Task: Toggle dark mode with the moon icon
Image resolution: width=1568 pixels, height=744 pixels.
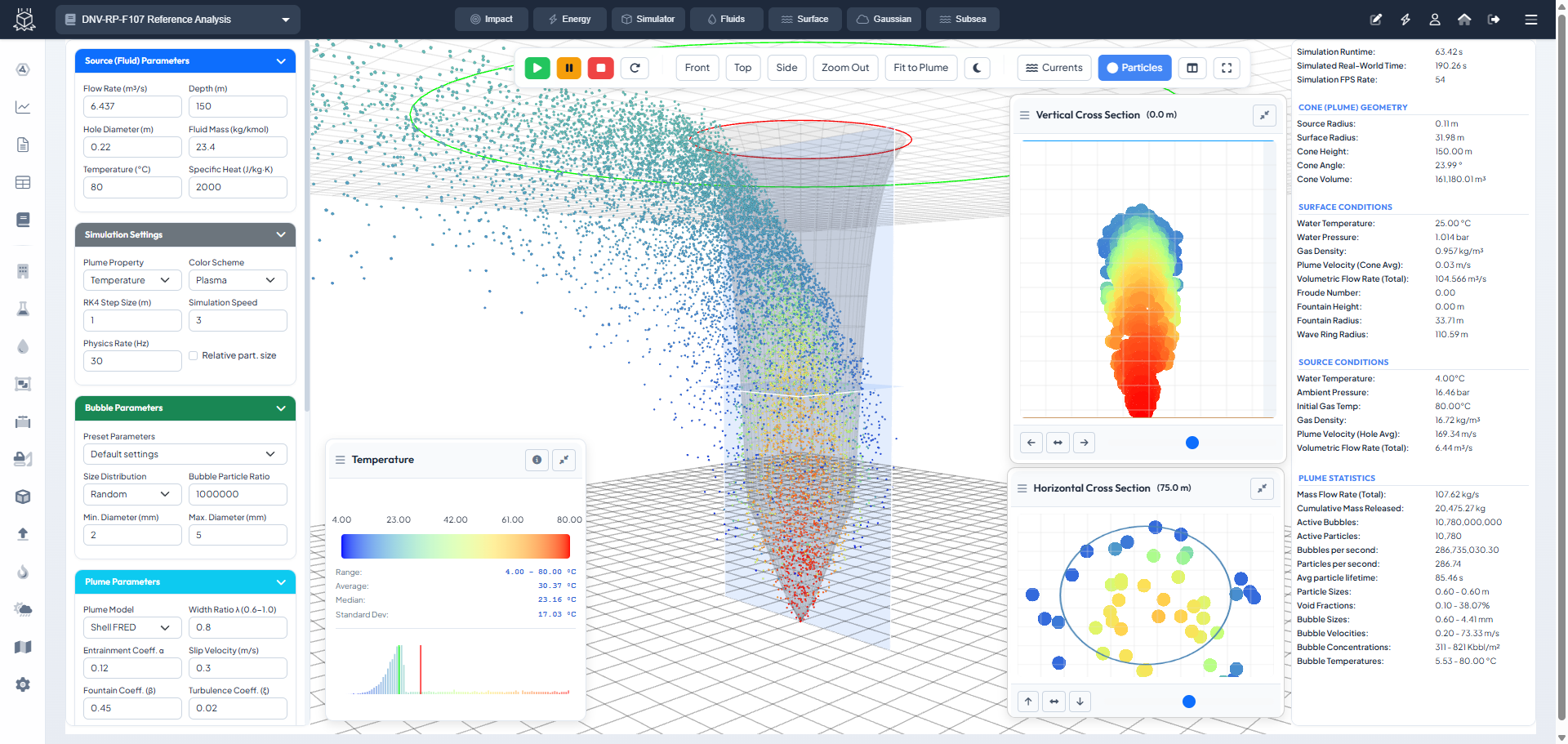Action: pos(978,68)
